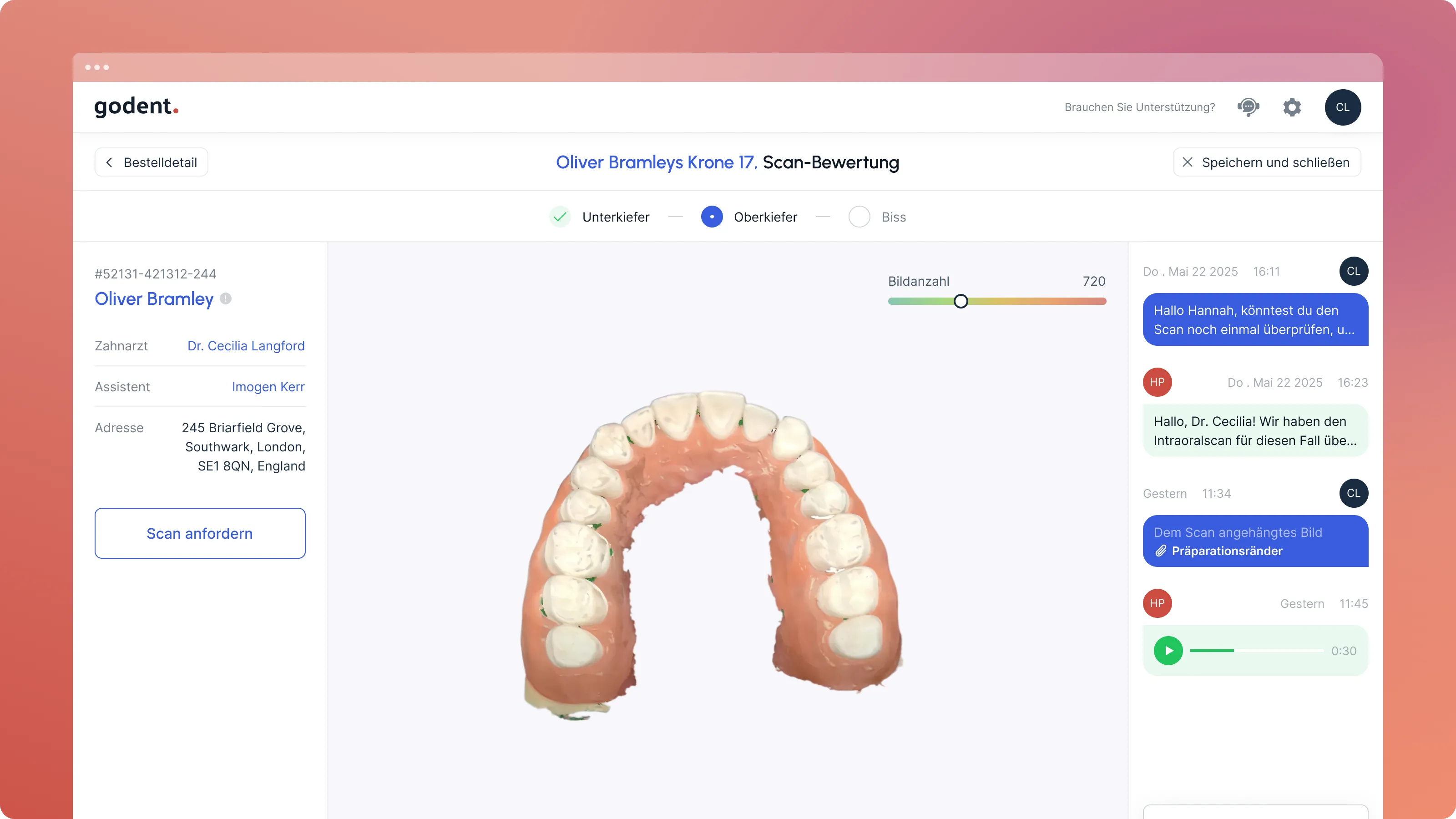Click the Scan anfordern button
The width and height of the screenshot is (1456, 819).
coord(200,533)
